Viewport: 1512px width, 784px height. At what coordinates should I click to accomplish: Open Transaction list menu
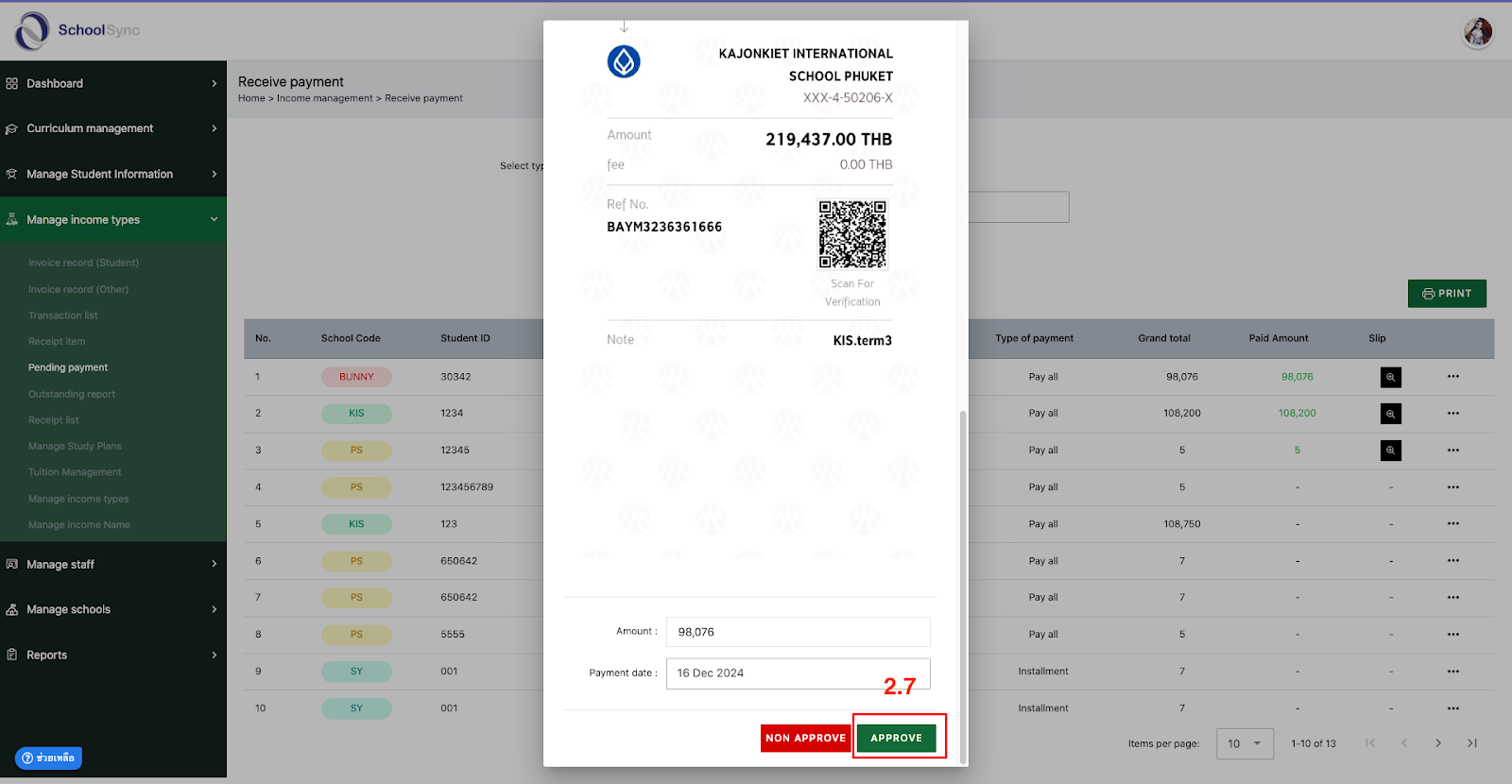click(62, 315)
